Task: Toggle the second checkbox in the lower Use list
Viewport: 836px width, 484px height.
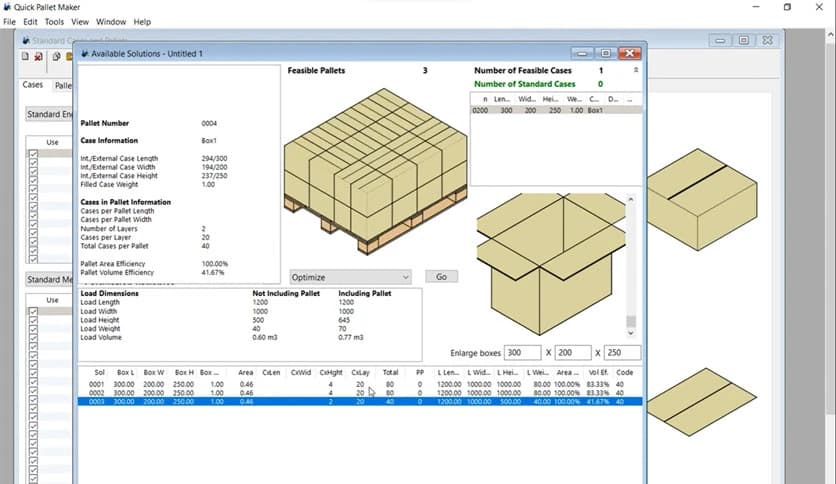Action: pyautogui.click(x=34, y=320)
